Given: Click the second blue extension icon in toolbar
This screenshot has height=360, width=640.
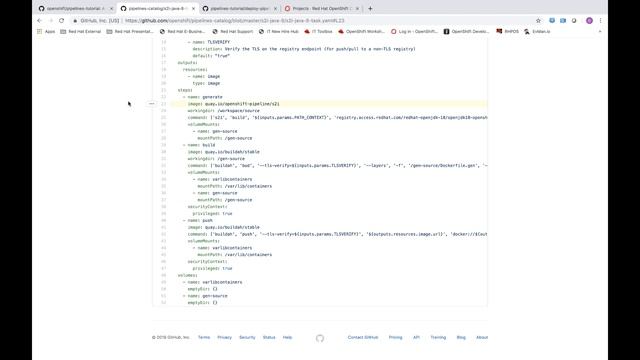Looking at the screenshot, I should (563, 20).
